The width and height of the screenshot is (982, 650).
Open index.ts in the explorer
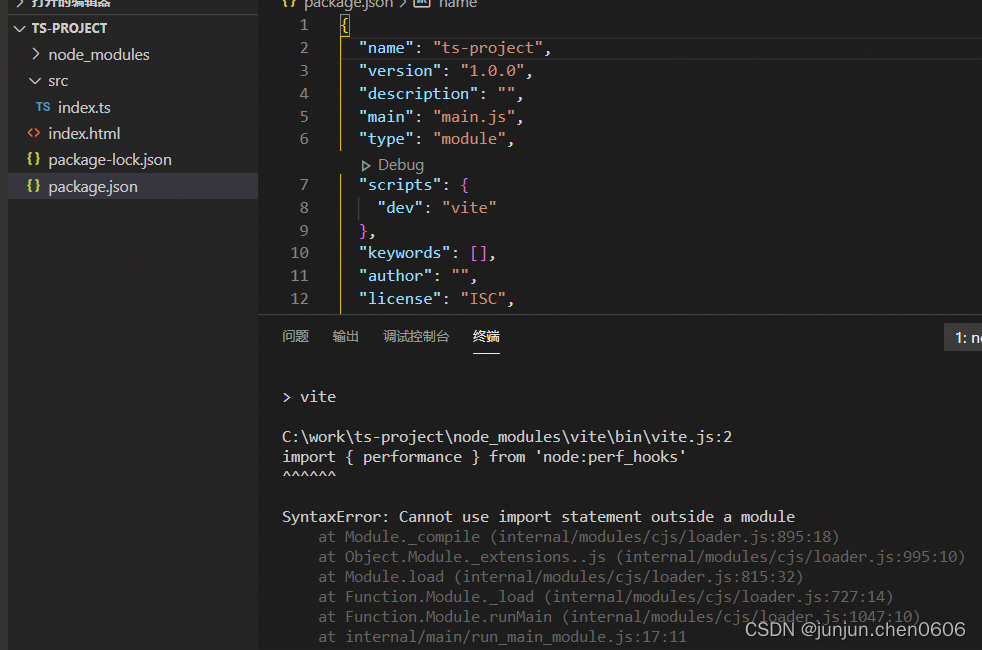coord(84,108)
